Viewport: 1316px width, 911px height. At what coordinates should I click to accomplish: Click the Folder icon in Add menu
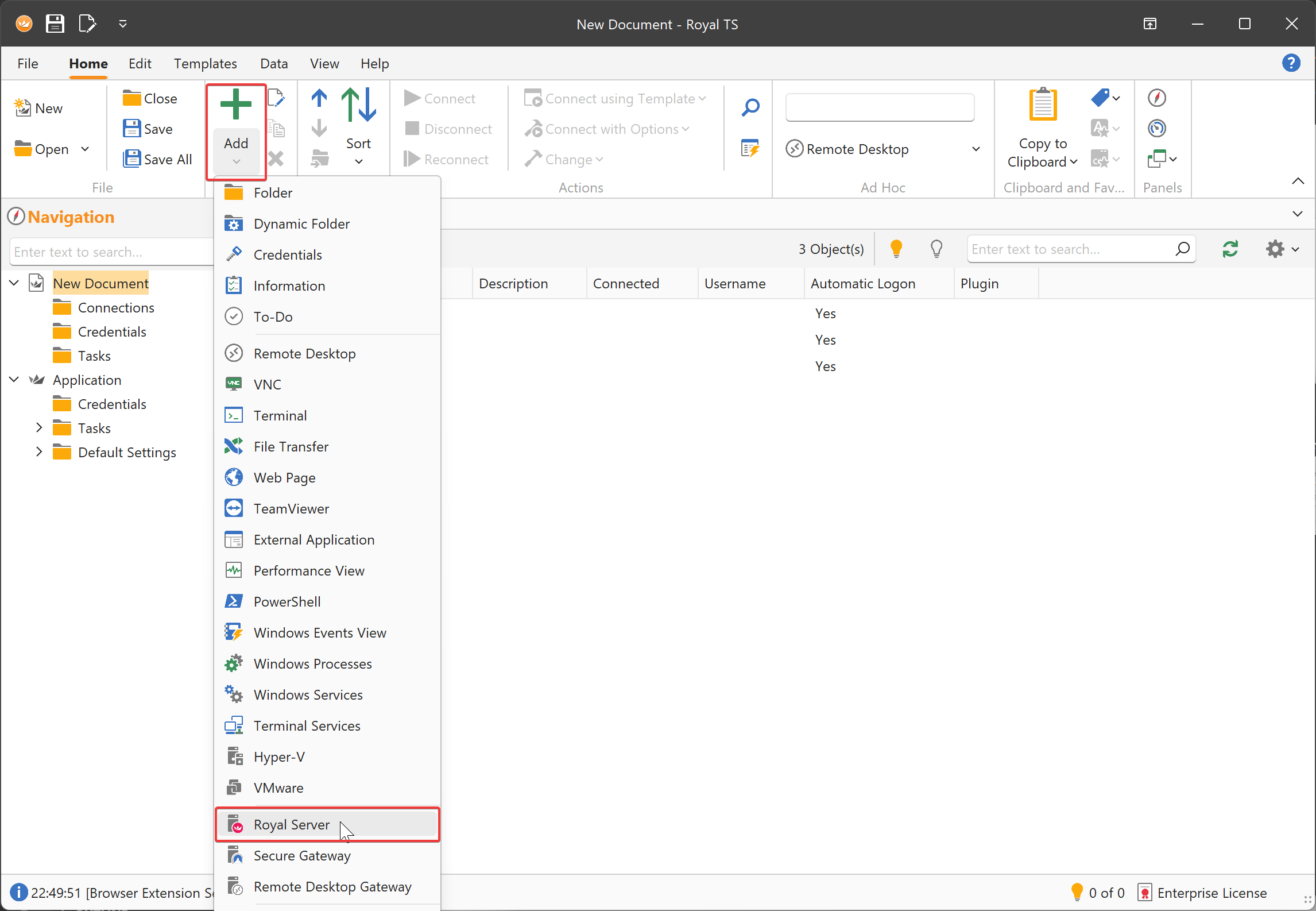click(234, 192)
